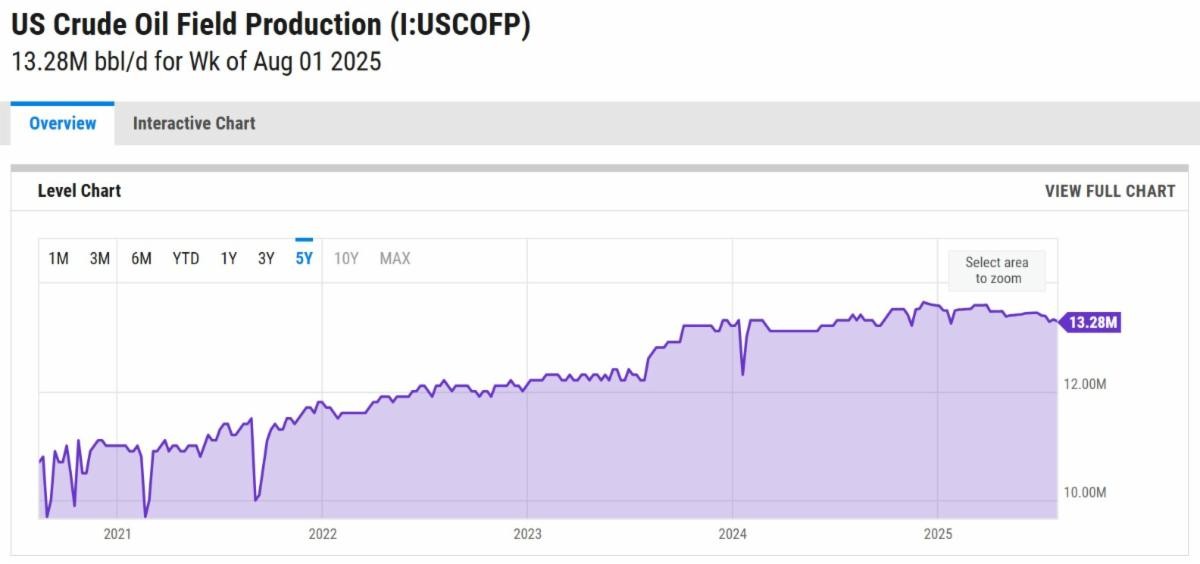Image resolution: width=1200 pixels, height=564 pixels.
Task: Show year-to-date with YTD
Action: point(186,259)
